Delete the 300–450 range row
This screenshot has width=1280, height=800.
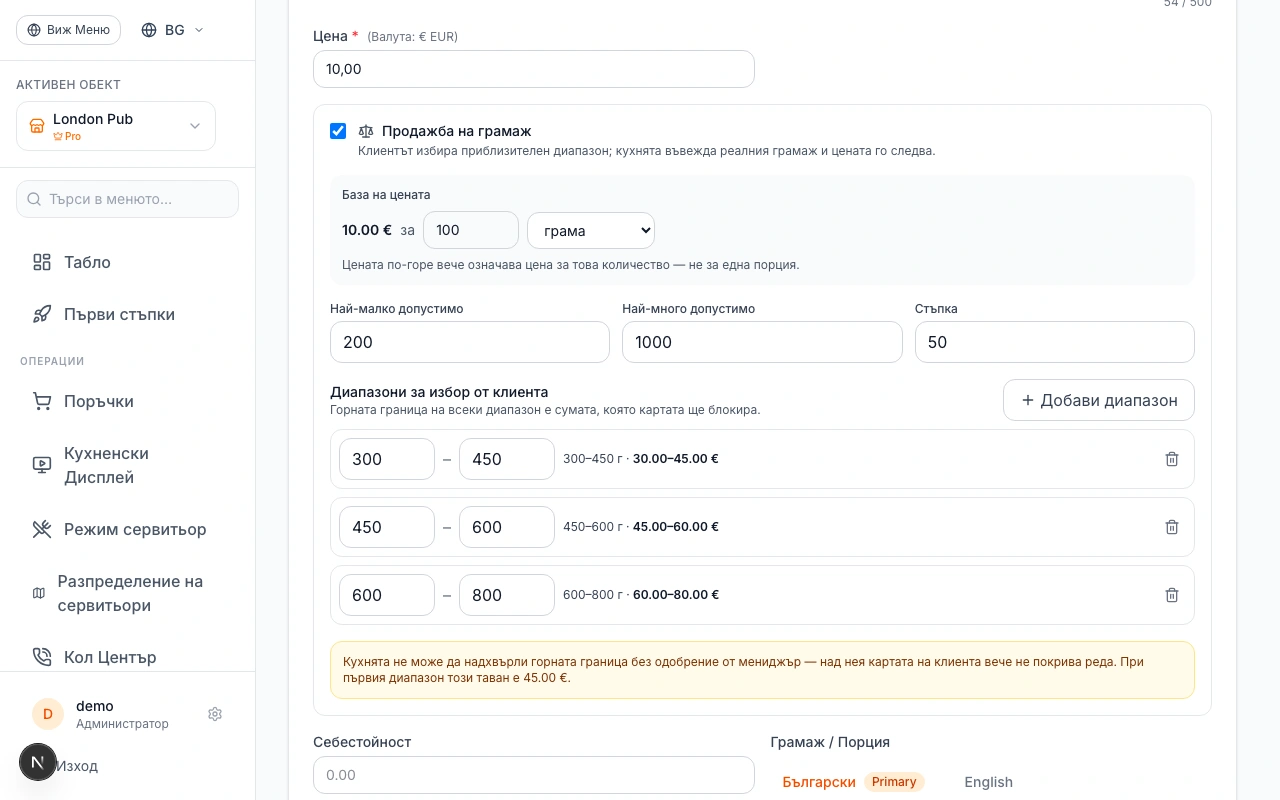(1172, 459)
